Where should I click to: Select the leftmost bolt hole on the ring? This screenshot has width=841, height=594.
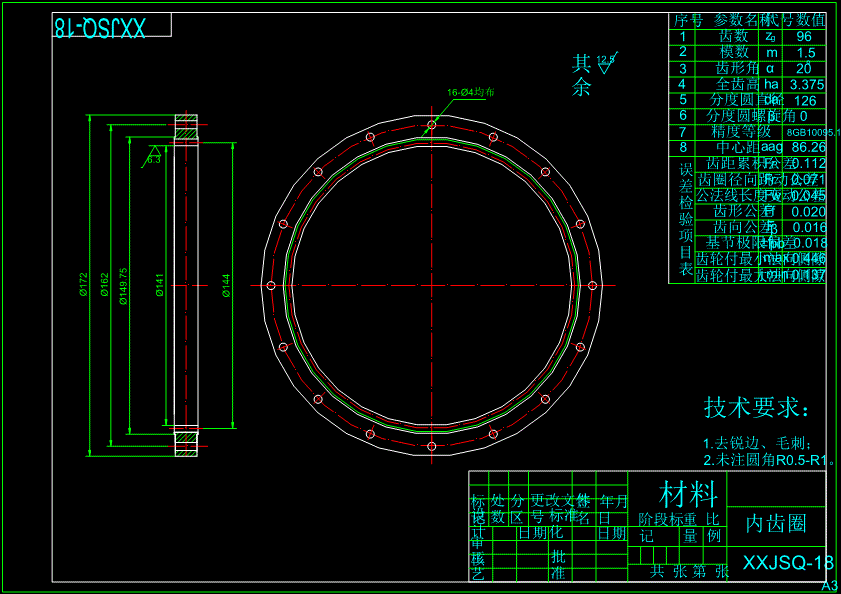[x=270, y=286]
